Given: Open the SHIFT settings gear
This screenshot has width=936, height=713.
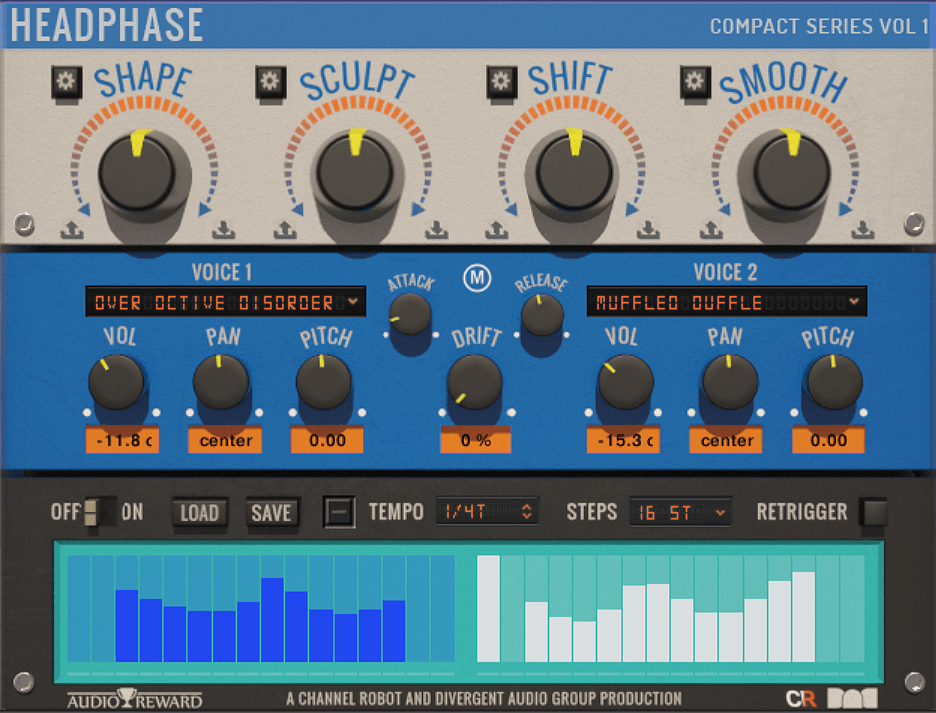Looking at the screenshot, I should (501, 82).
